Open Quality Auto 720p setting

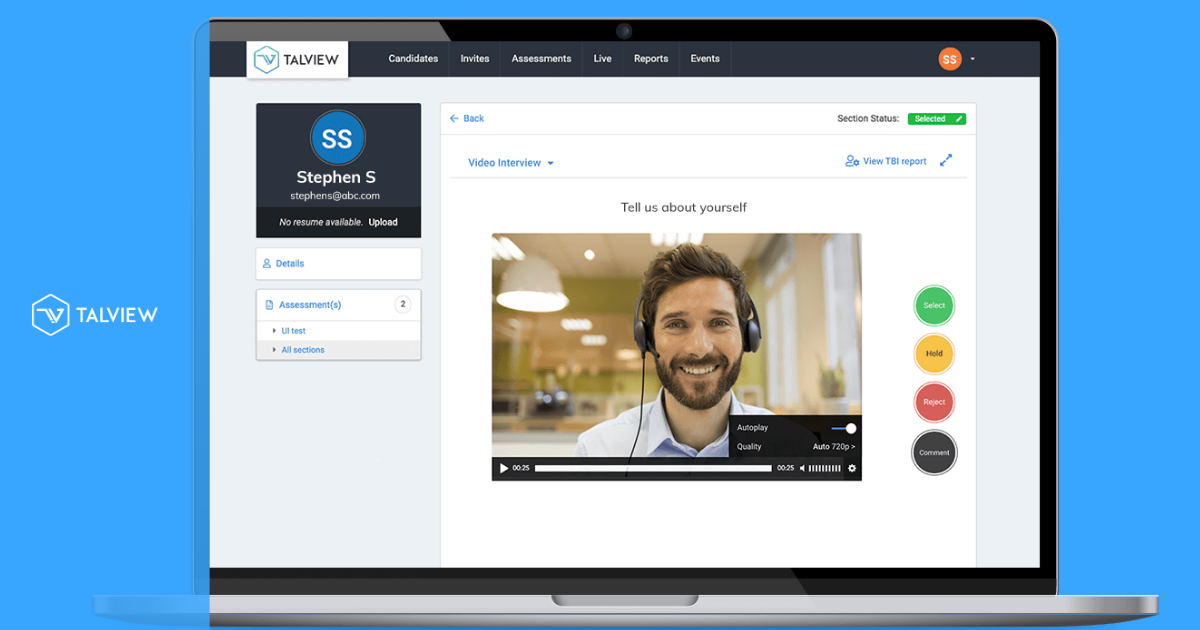coord(833,447)
